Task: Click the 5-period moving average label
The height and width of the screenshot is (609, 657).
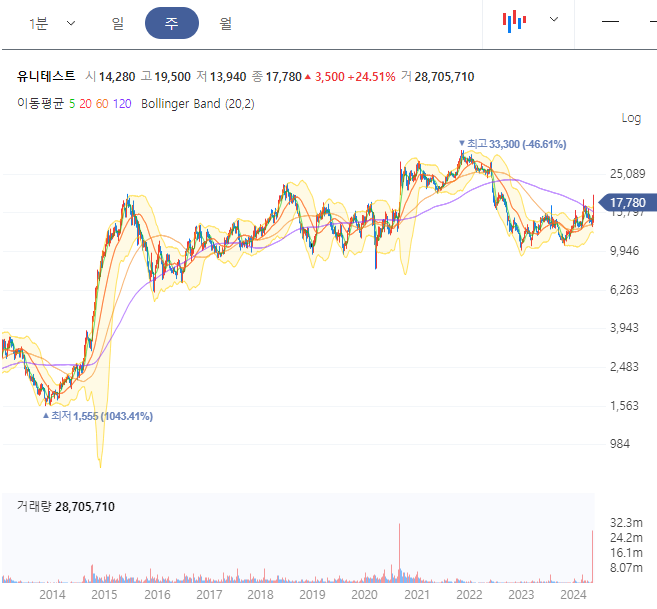Action: click(x=72, y=104)
